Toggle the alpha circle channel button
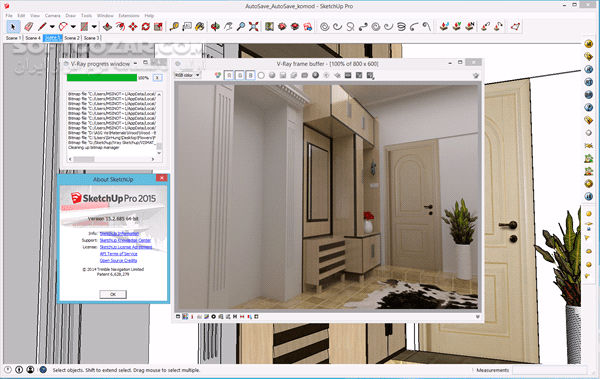 (261, 75)
